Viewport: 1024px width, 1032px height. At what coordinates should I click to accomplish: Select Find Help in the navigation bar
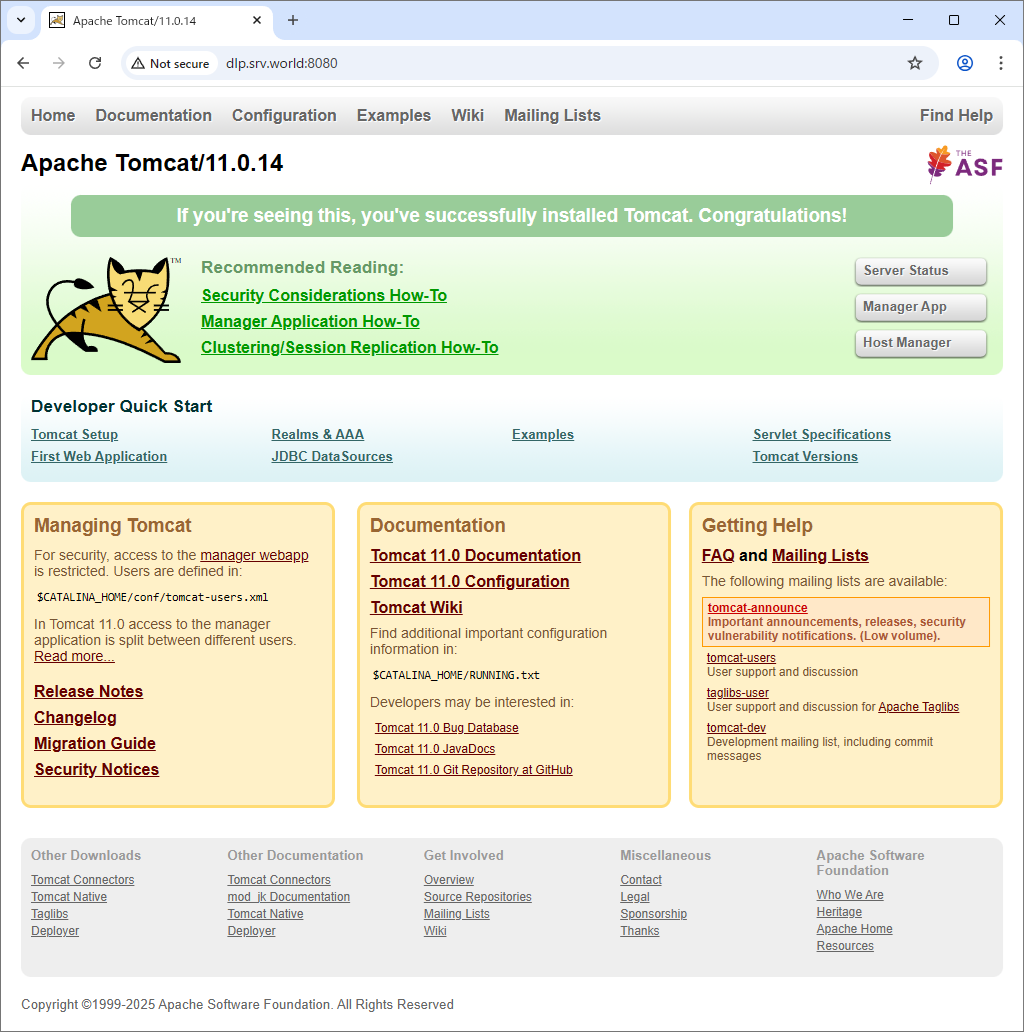click(955, 115)
